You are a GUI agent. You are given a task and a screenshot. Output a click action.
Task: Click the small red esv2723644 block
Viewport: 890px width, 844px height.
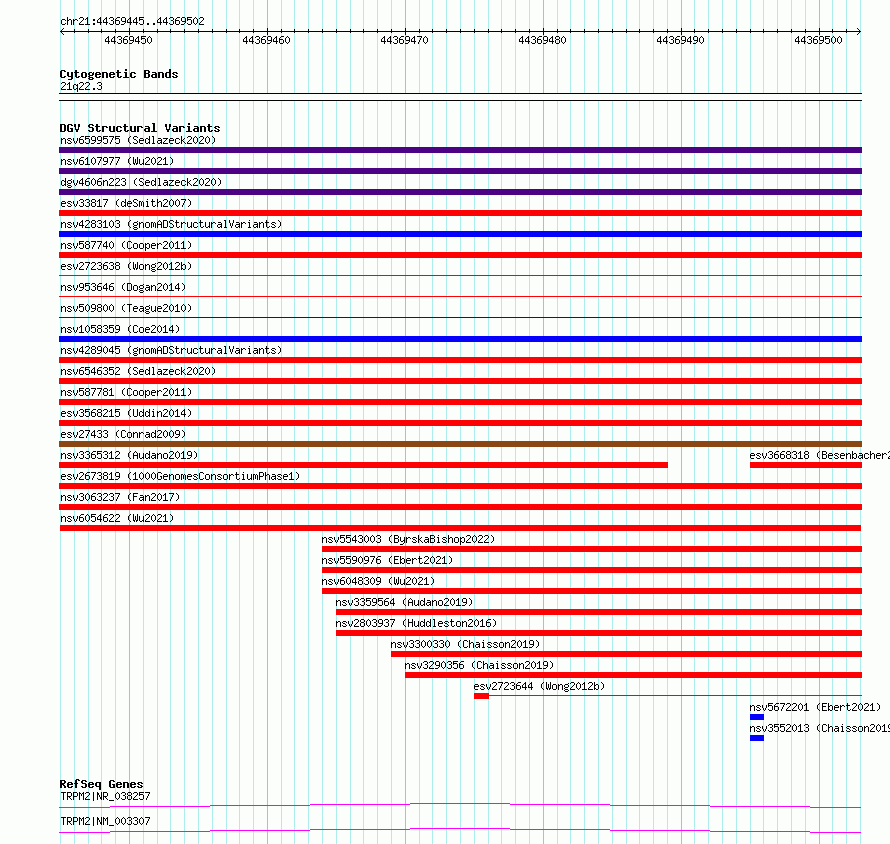(x=481, y=696)
